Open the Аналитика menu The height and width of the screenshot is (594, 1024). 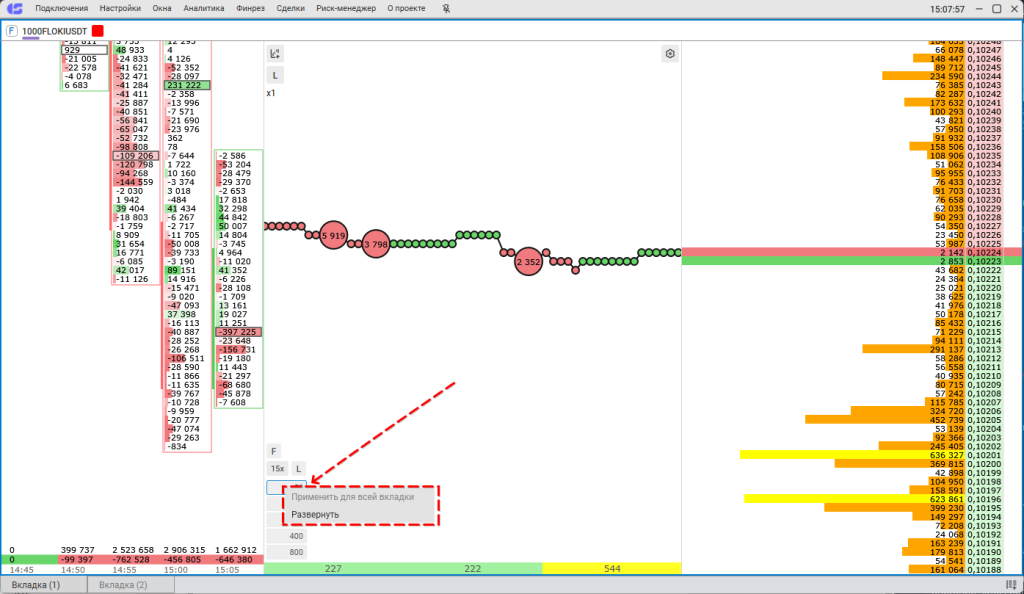[x=204, y=8]
